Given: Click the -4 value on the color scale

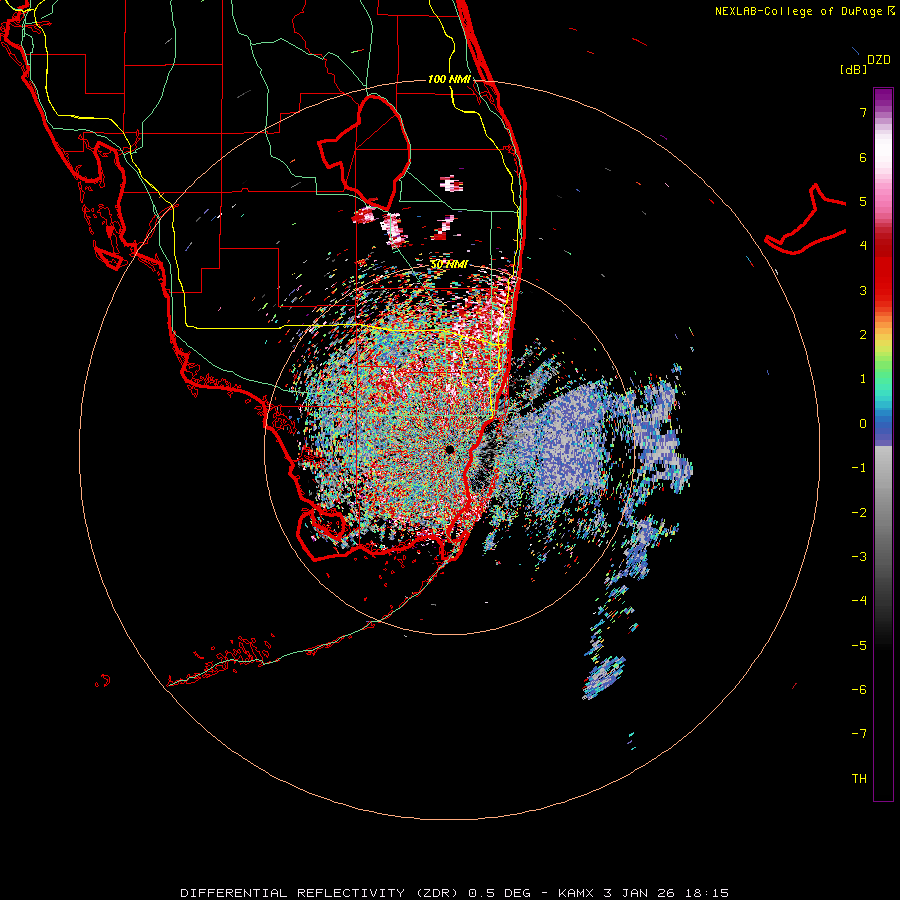Looking at the screenshot, I should pyautogui.click(x=859, y=601).
